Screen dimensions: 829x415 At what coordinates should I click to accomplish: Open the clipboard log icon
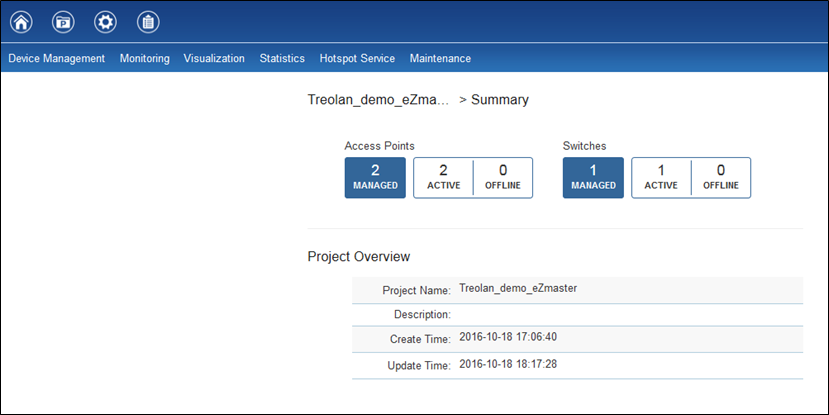(148, 22)
